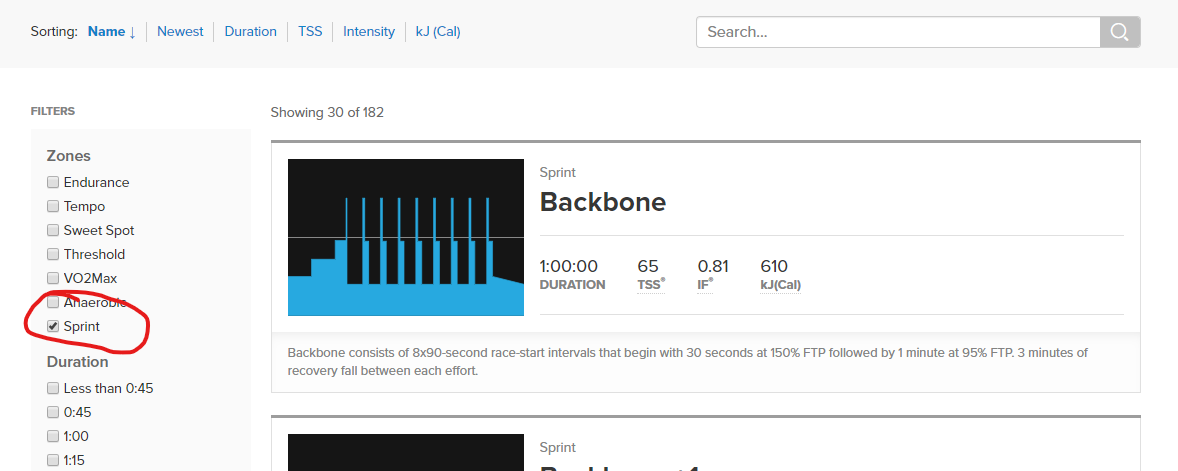Sort workouts by Name
This screenshot has width=1178, height=471.
(112, 32)
